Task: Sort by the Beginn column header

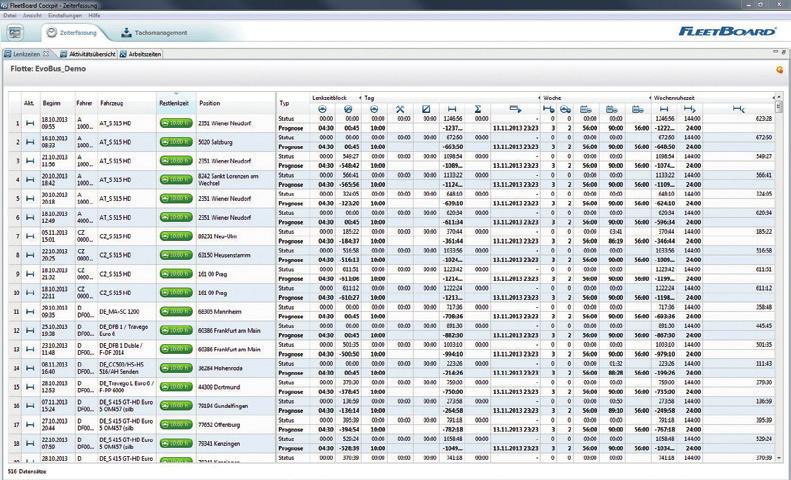Action: click(x=58, y=103)
